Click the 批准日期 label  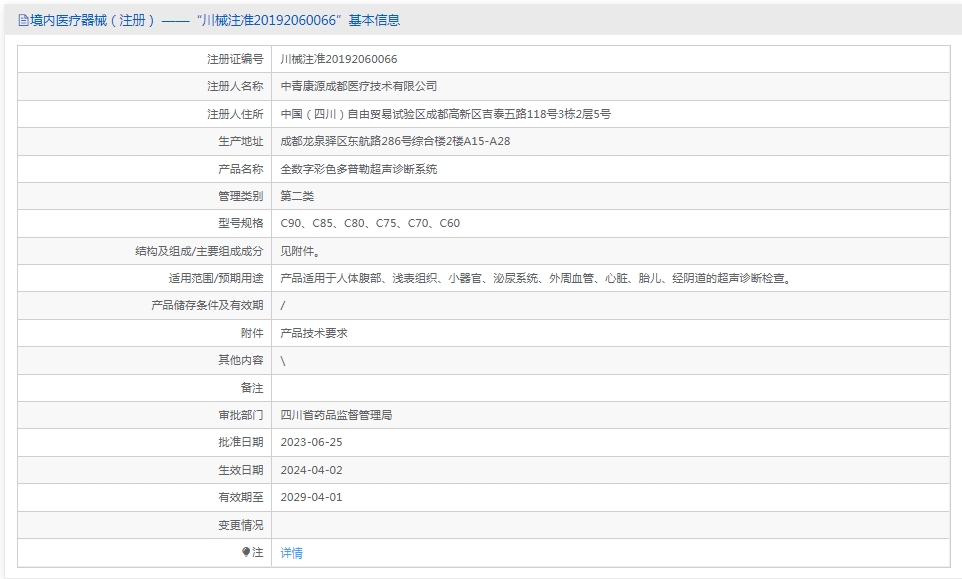click(x=240, y=442)
